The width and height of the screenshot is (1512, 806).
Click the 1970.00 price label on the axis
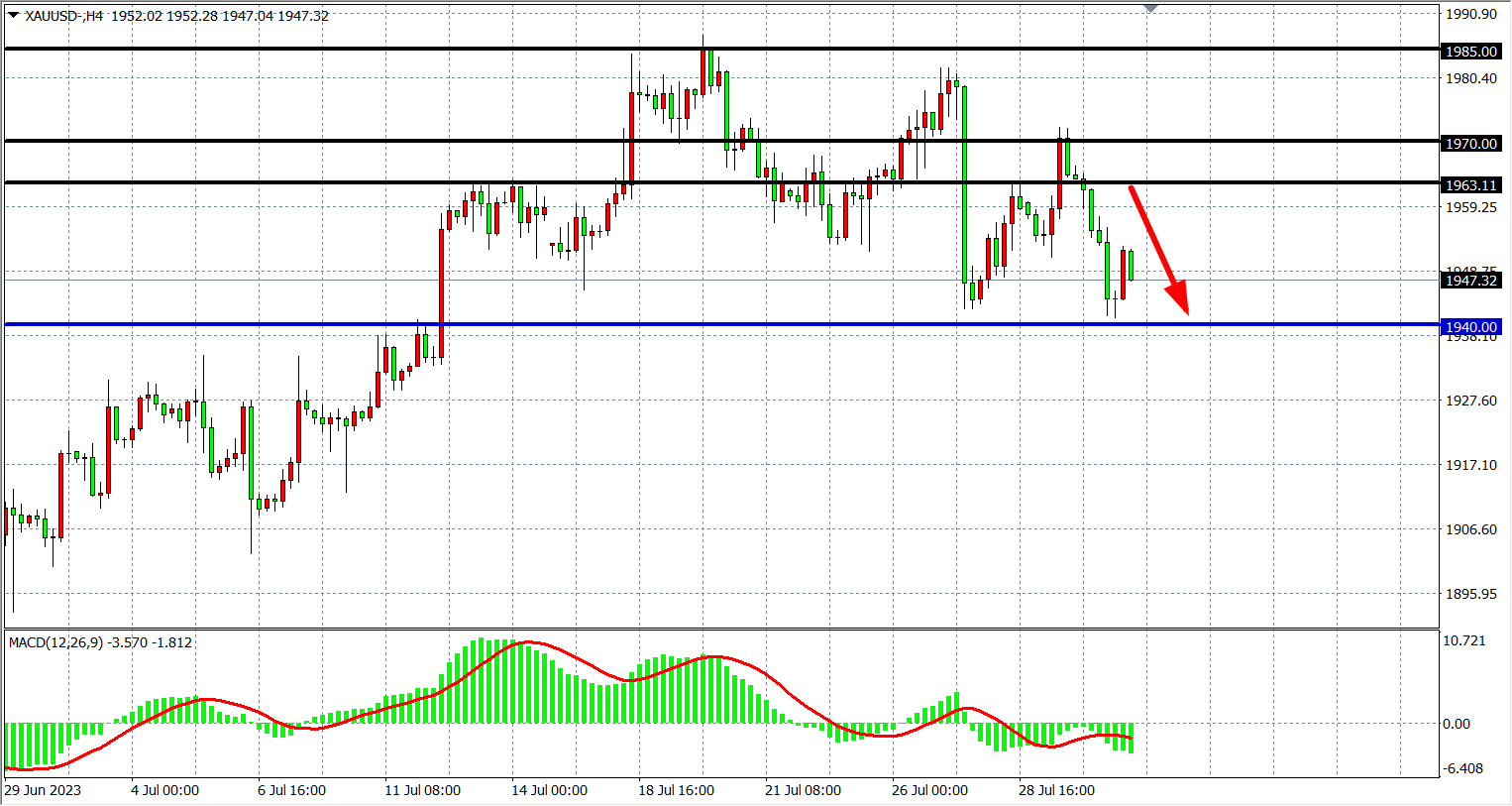tap(1470, 144)
